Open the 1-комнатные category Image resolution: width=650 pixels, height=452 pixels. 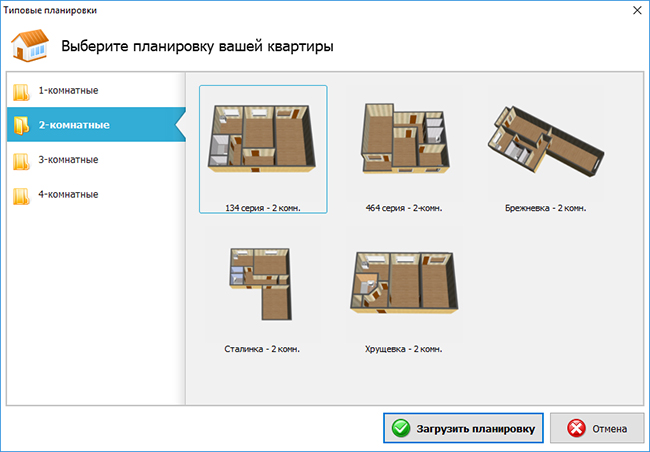(96, 90)
